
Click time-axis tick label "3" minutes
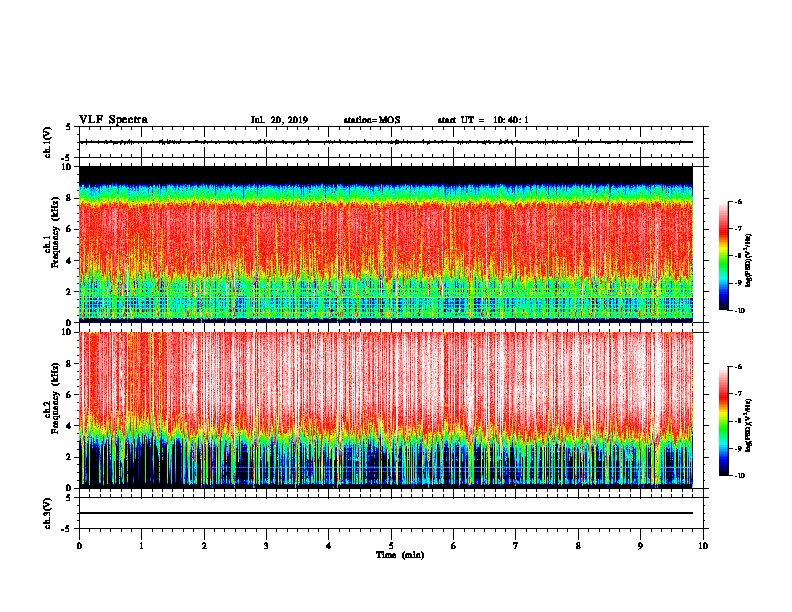tap(266, 545)
